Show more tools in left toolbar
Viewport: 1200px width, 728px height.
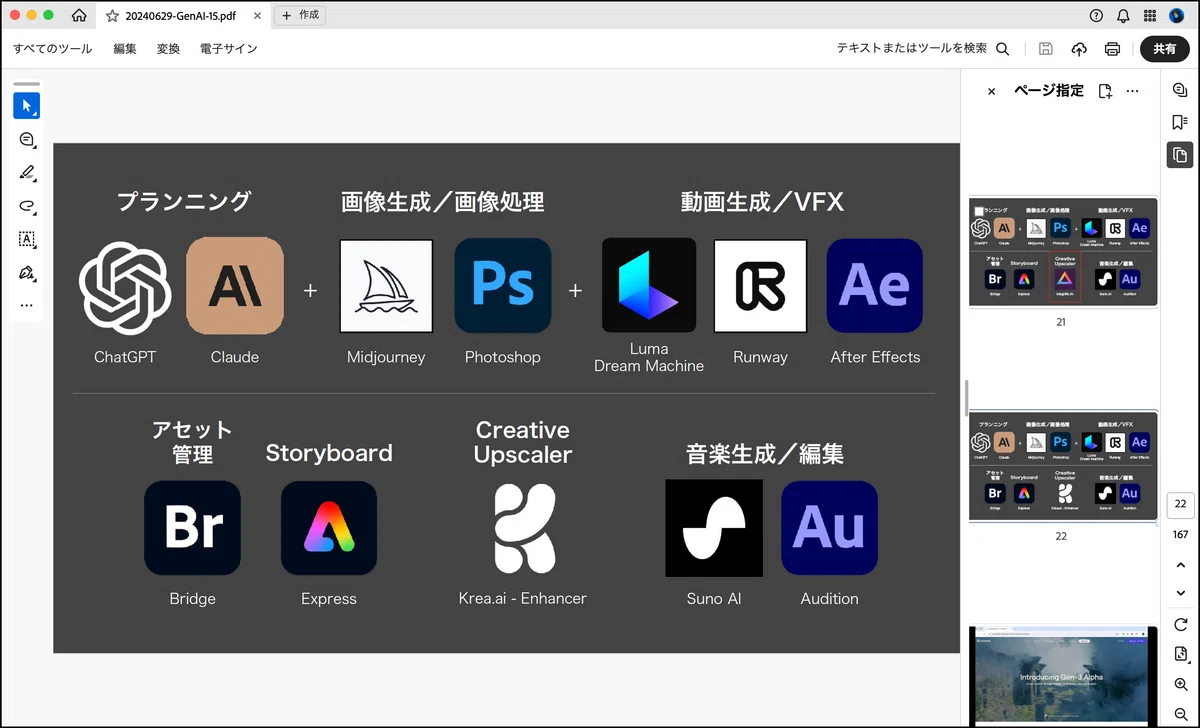point(27,305)
